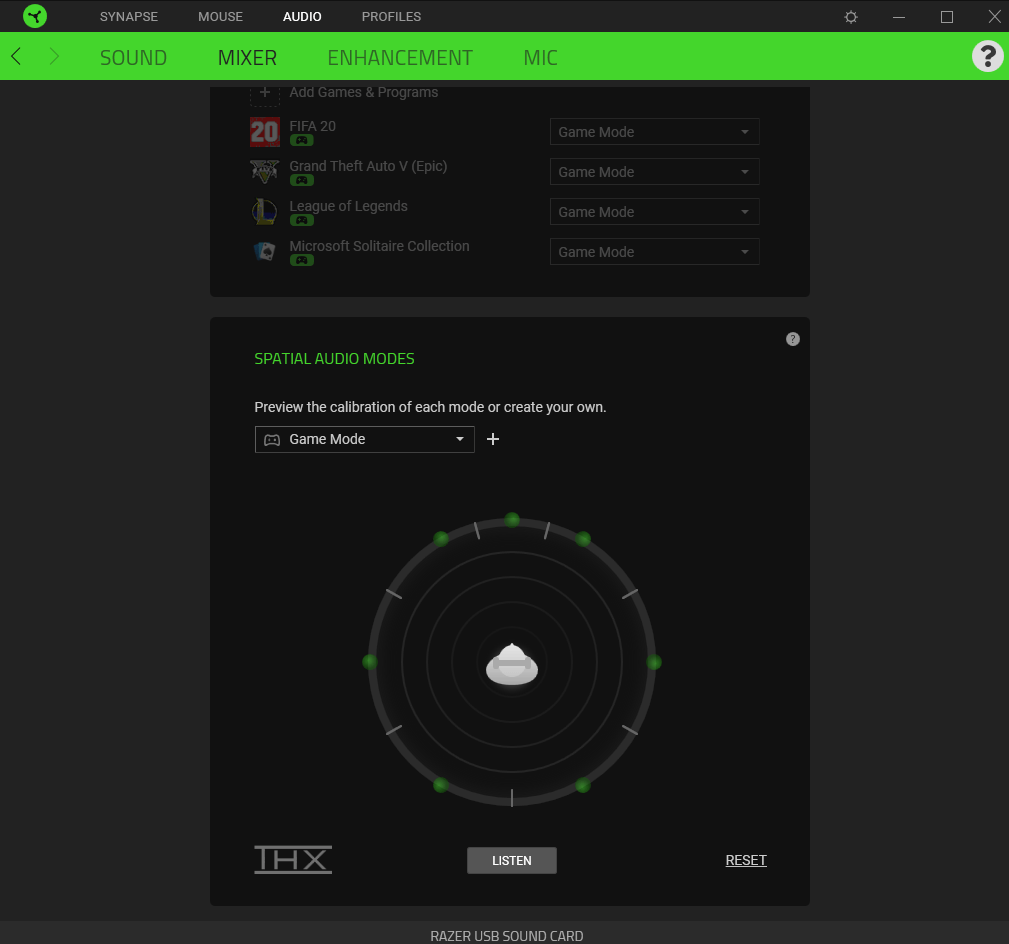
Task: Open FIFA 20 audio mode dropdown
Action: coord(654,132)
